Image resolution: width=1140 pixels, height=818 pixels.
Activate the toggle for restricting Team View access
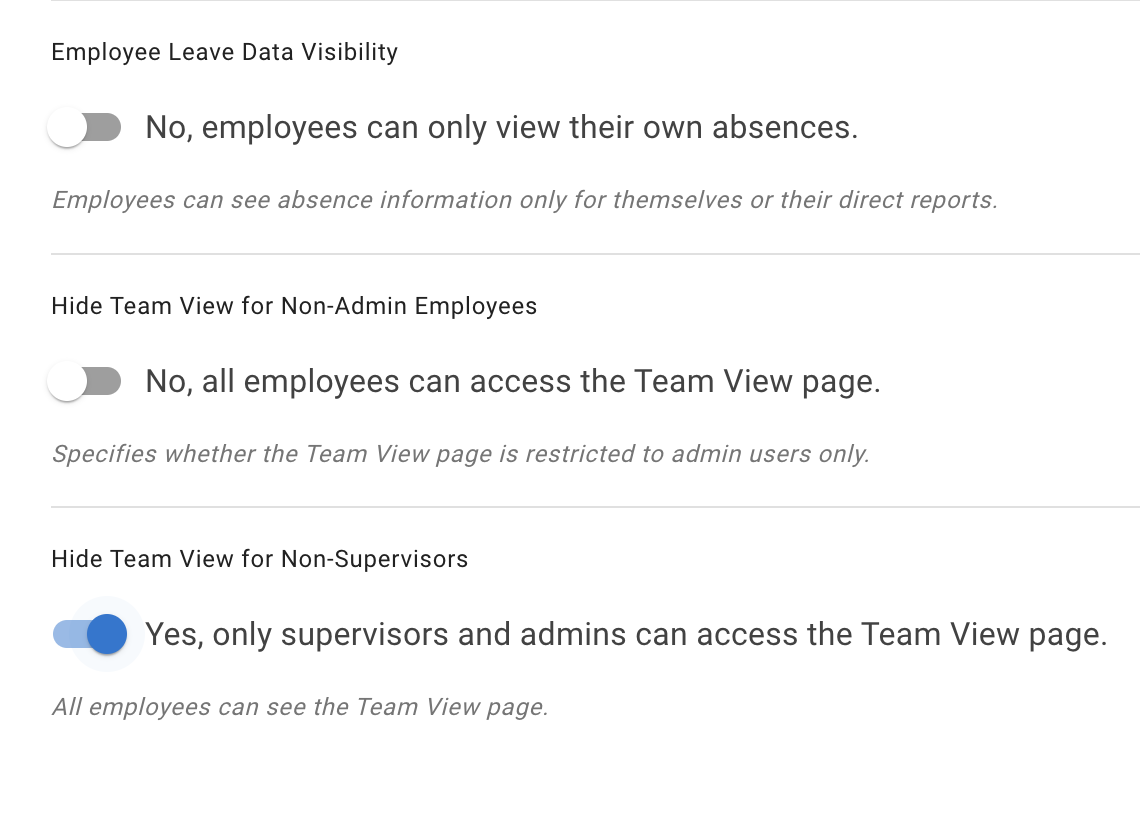[85, 381]
